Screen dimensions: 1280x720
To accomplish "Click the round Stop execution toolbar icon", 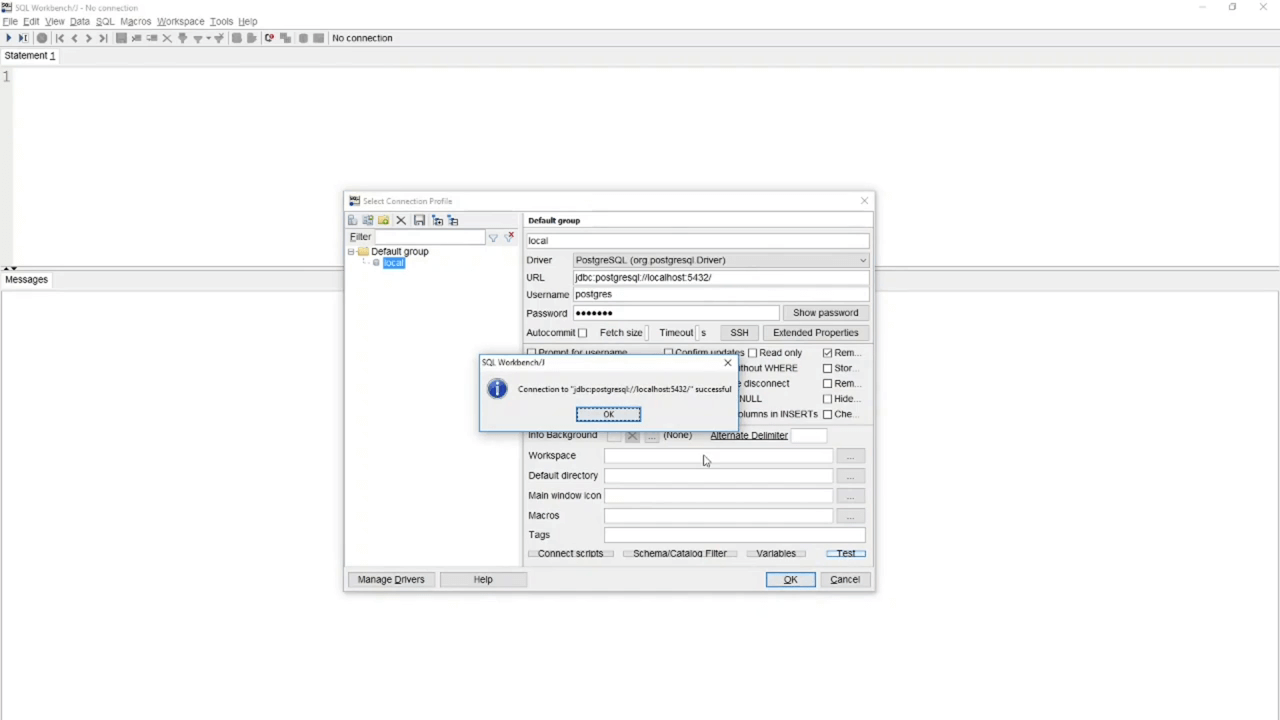I will click(x=42, y=38).
